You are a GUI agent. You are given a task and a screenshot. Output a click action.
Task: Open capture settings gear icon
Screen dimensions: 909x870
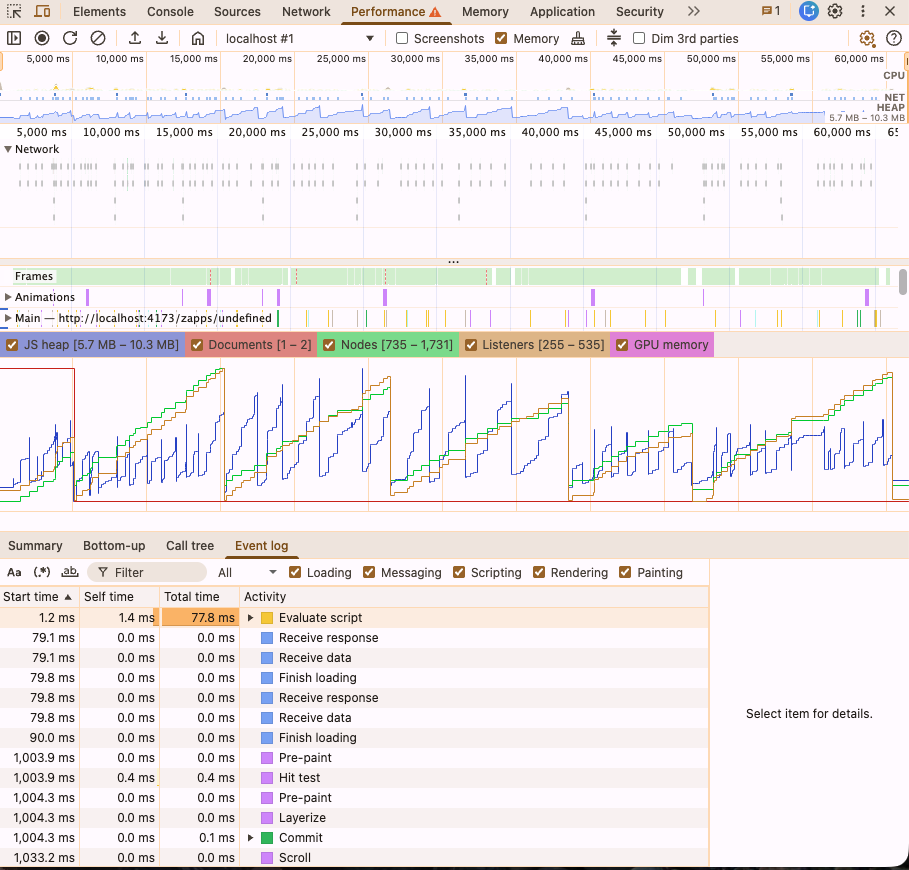867,38
